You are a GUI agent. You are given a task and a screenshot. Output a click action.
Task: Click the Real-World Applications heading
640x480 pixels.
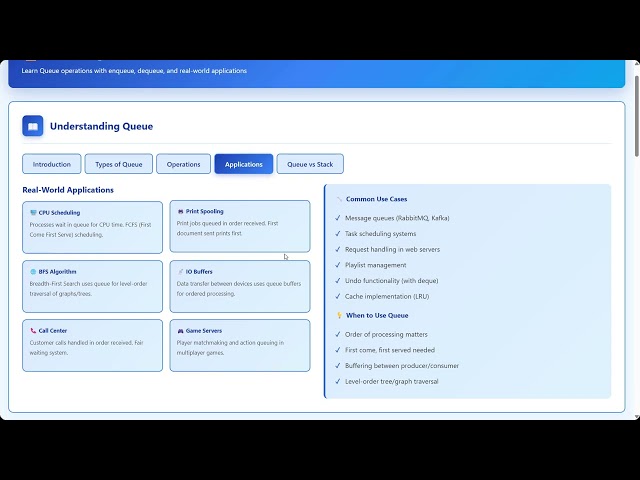click(x=68, y=190)
